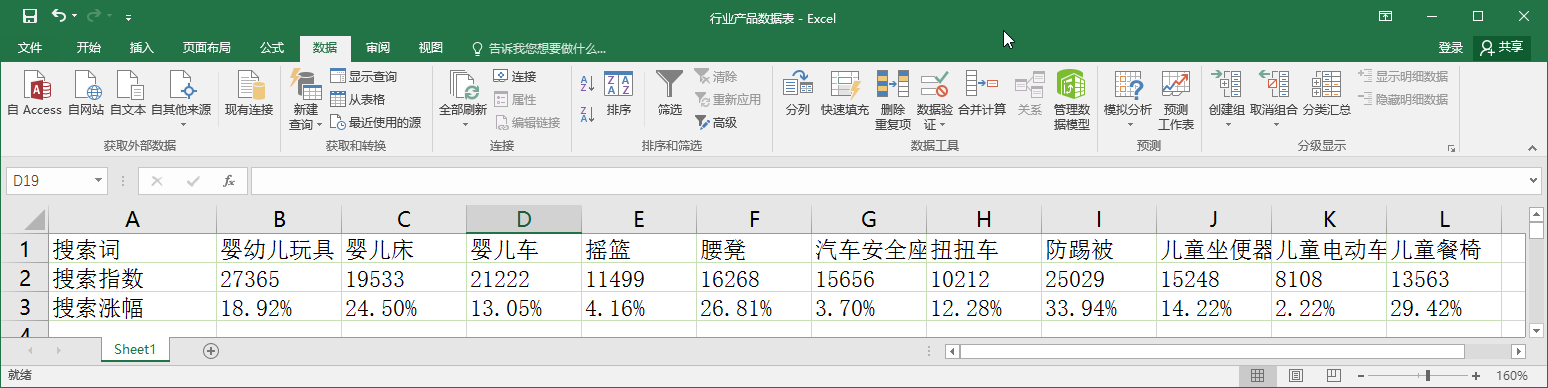Select the cell containing 27365

[x=279, y=279]
